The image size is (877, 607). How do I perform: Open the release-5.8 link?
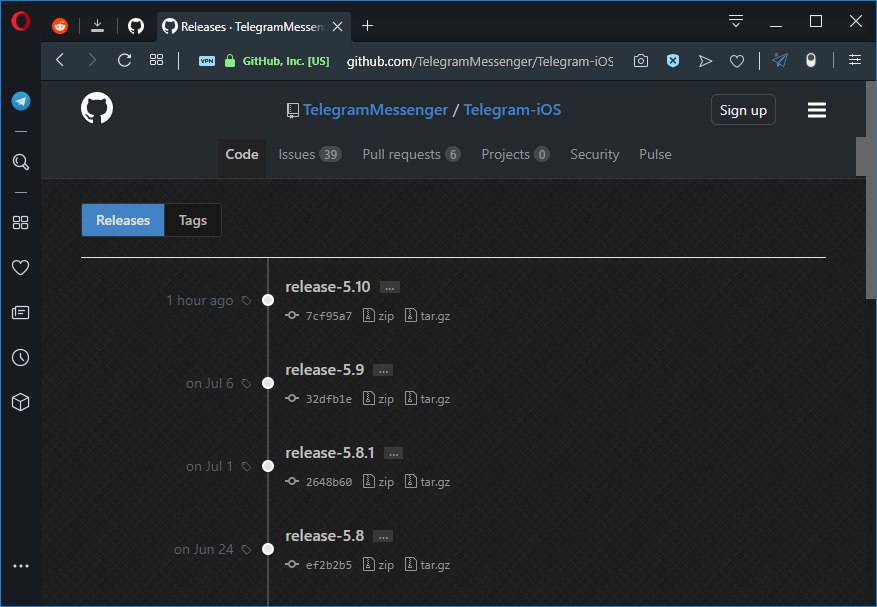pos(324,535)
